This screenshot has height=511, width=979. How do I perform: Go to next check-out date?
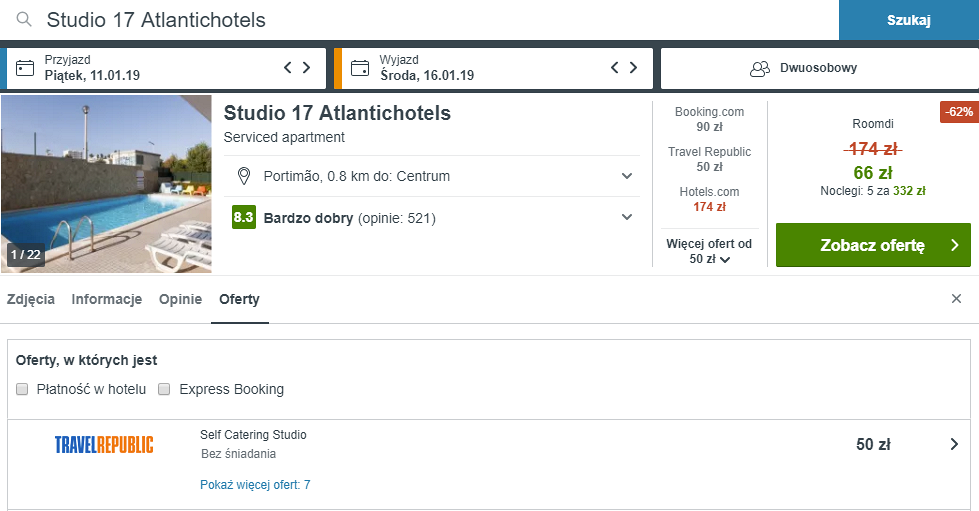click(x=633, y=67)
